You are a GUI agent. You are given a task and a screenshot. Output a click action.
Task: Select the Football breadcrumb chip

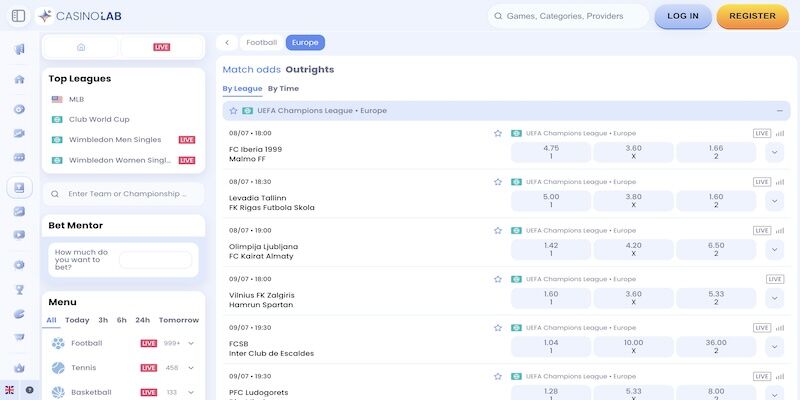pos(262,43)
